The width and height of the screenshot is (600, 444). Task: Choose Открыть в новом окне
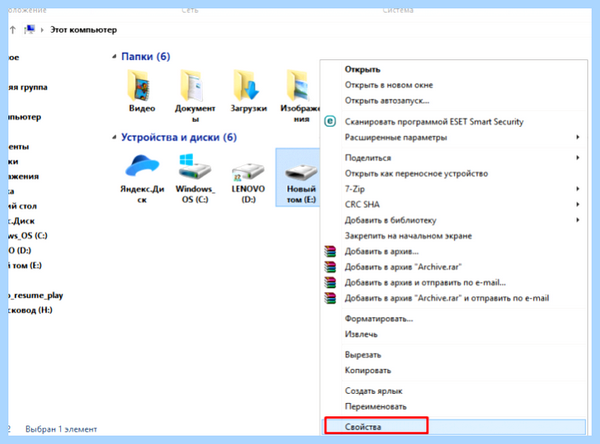tap(454, 85)
